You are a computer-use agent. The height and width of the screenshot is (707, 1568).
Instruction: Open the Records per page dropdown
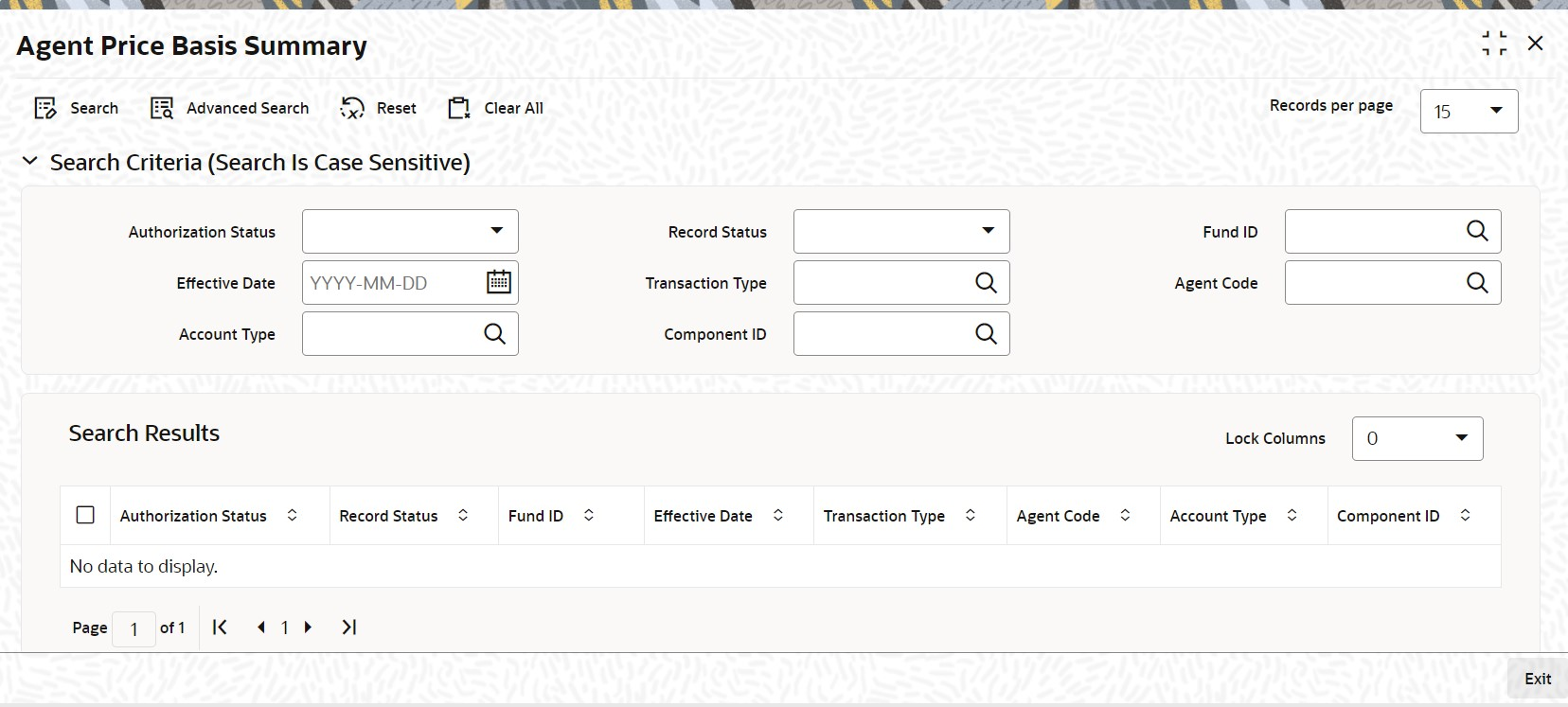[1469, 112]
